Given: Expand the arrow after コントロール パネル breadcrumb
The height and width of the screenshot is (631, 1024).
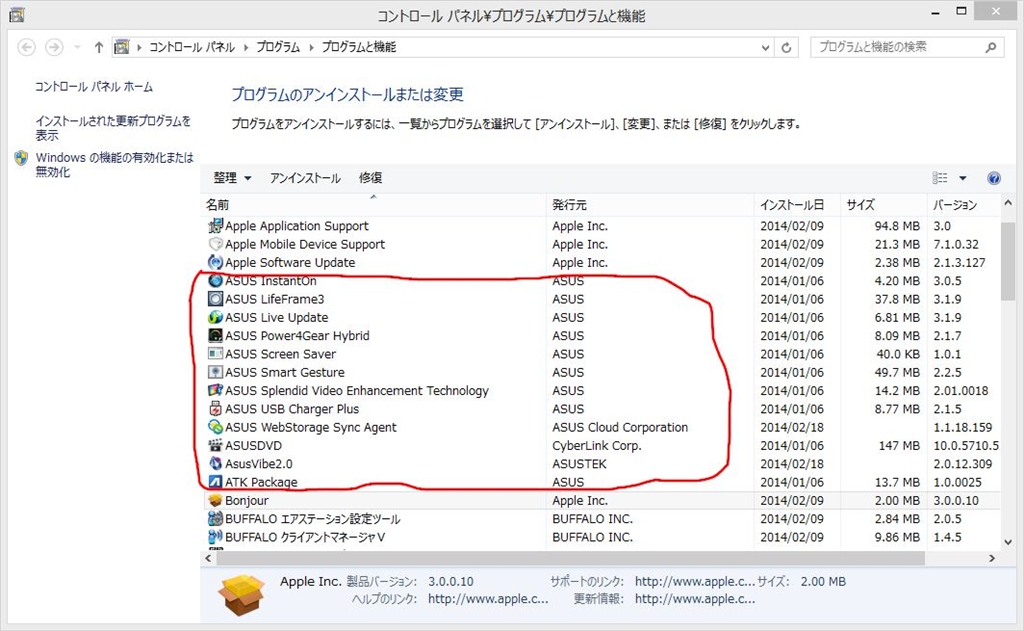Looking at the screenshot, I should tap(246, 47).
